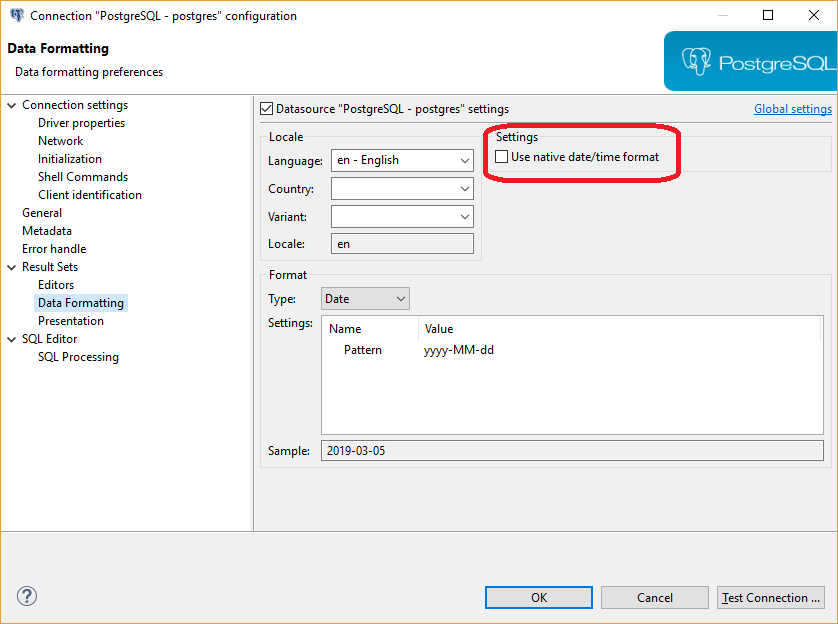Screen dimensions: 838x624
Task: Click the Name column header
Action: (345, 329)
